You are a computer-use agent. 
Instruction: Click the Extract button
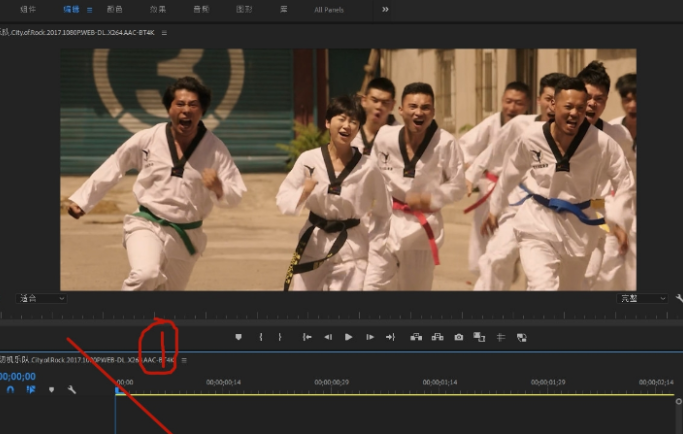point(437,337)
